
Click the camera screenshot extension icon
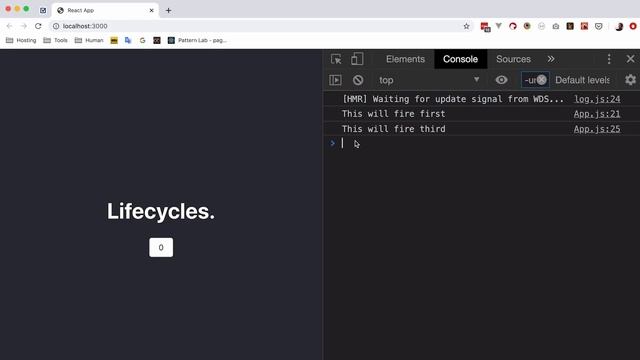coord(556,26)
